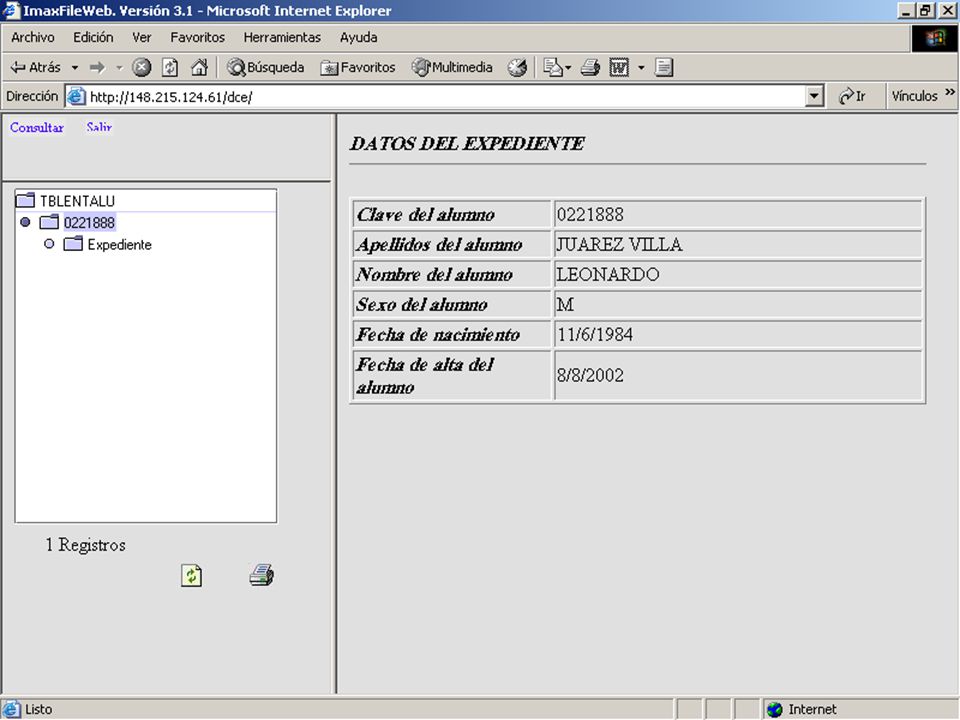Expand the Vínculos chevron
This screenshot has width=960, height=720.
950,92
